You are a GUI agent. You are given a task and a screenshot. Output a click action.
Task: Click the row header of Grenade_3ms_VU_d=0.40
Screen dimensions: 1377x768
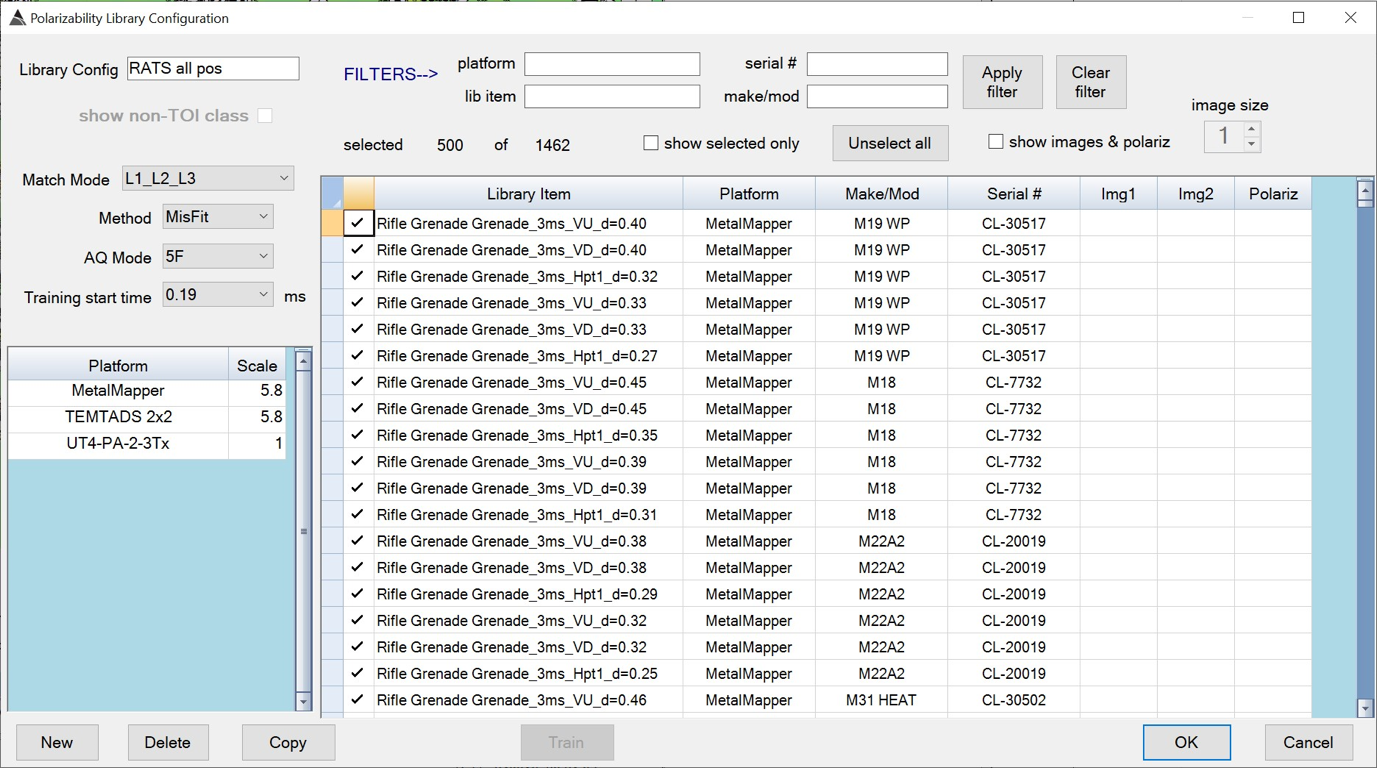(332, 223)
